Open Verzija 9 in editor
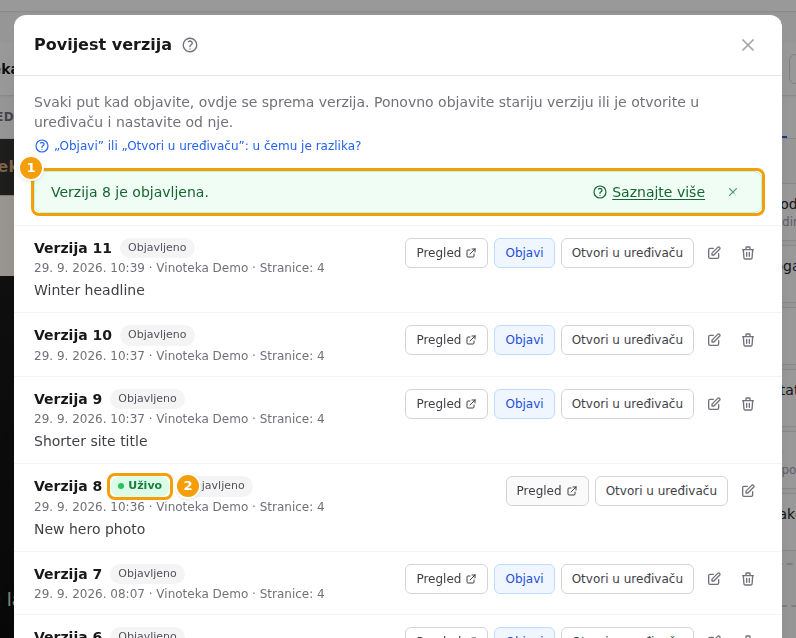The image size is (796, 638). [x=627, y=404]
